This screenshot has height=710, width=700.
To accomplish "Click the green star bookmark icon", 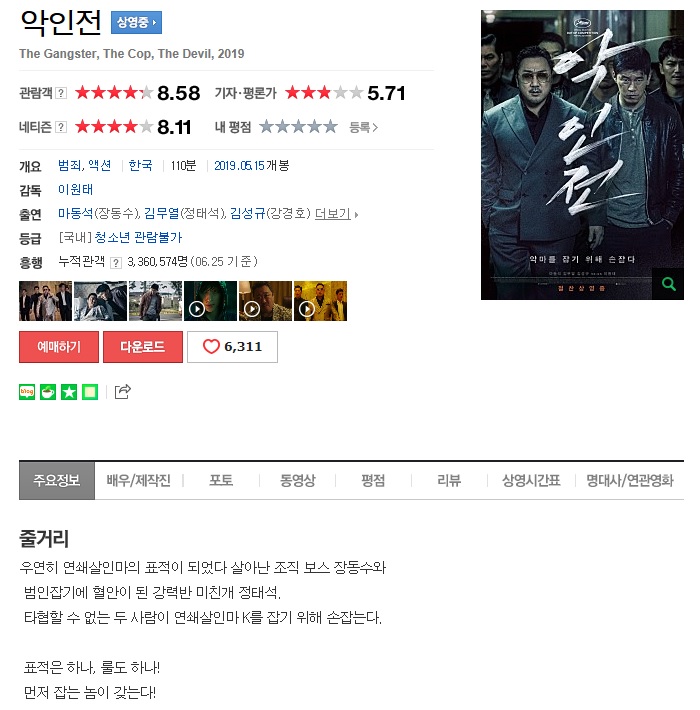I will click(69, 392).
